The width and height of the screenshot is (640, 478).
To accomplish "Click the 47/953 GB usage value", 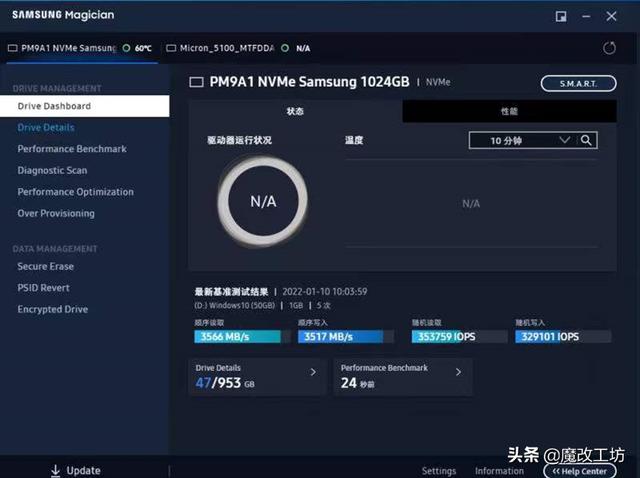I will 224,383.
